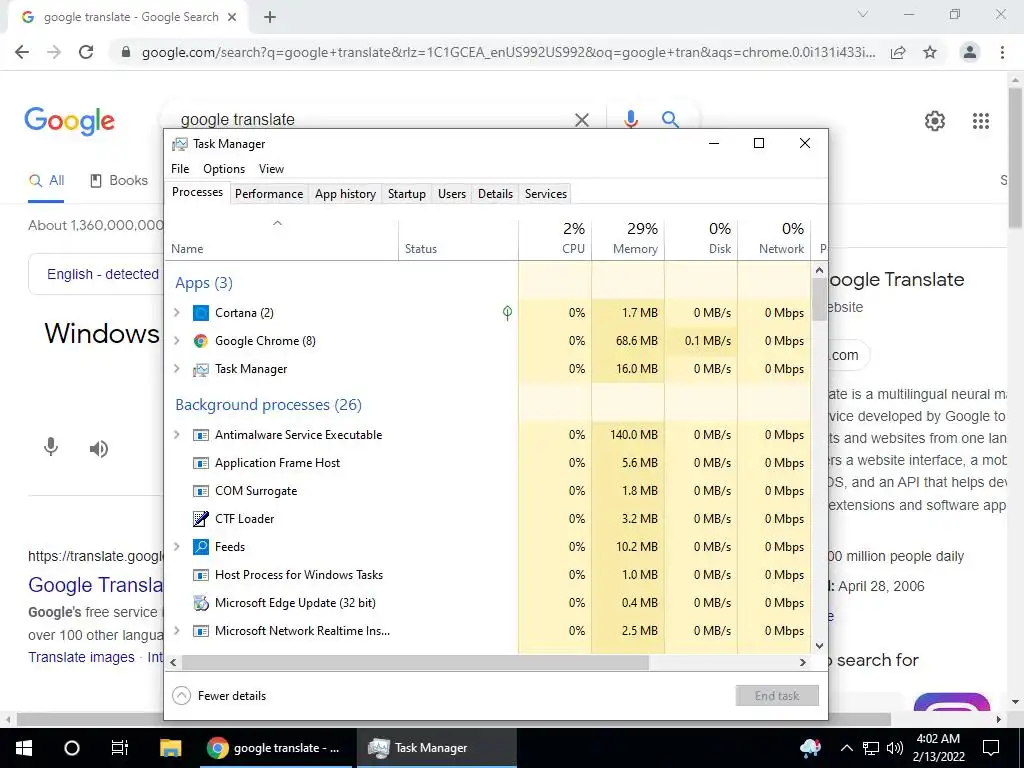Viewport: 1024px width, 768px height.
Task: Expand the Cortana (2) process group
Action: tap(176, 313)
